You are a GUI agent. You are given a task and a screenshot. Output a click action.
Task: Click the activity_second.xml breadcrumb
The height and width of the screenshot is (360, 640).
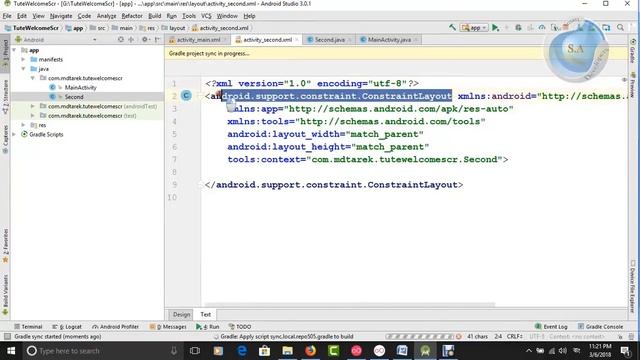[220, 28]
